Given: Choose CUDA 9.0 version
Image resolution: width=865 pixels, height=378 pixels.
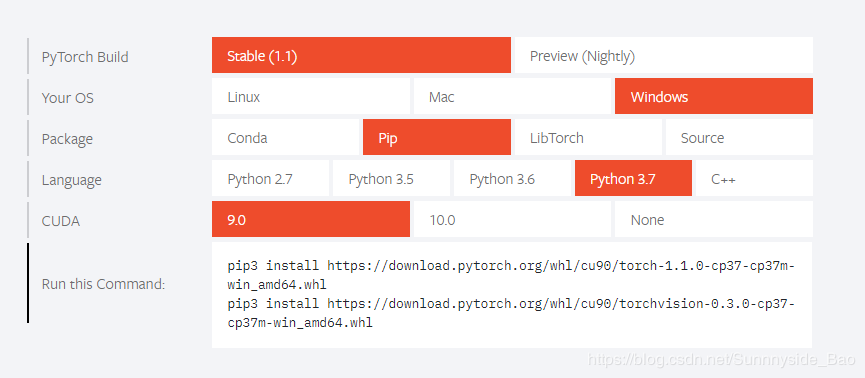Looking at the screenshot, I should pyautogui.click(x=311, y=219).
